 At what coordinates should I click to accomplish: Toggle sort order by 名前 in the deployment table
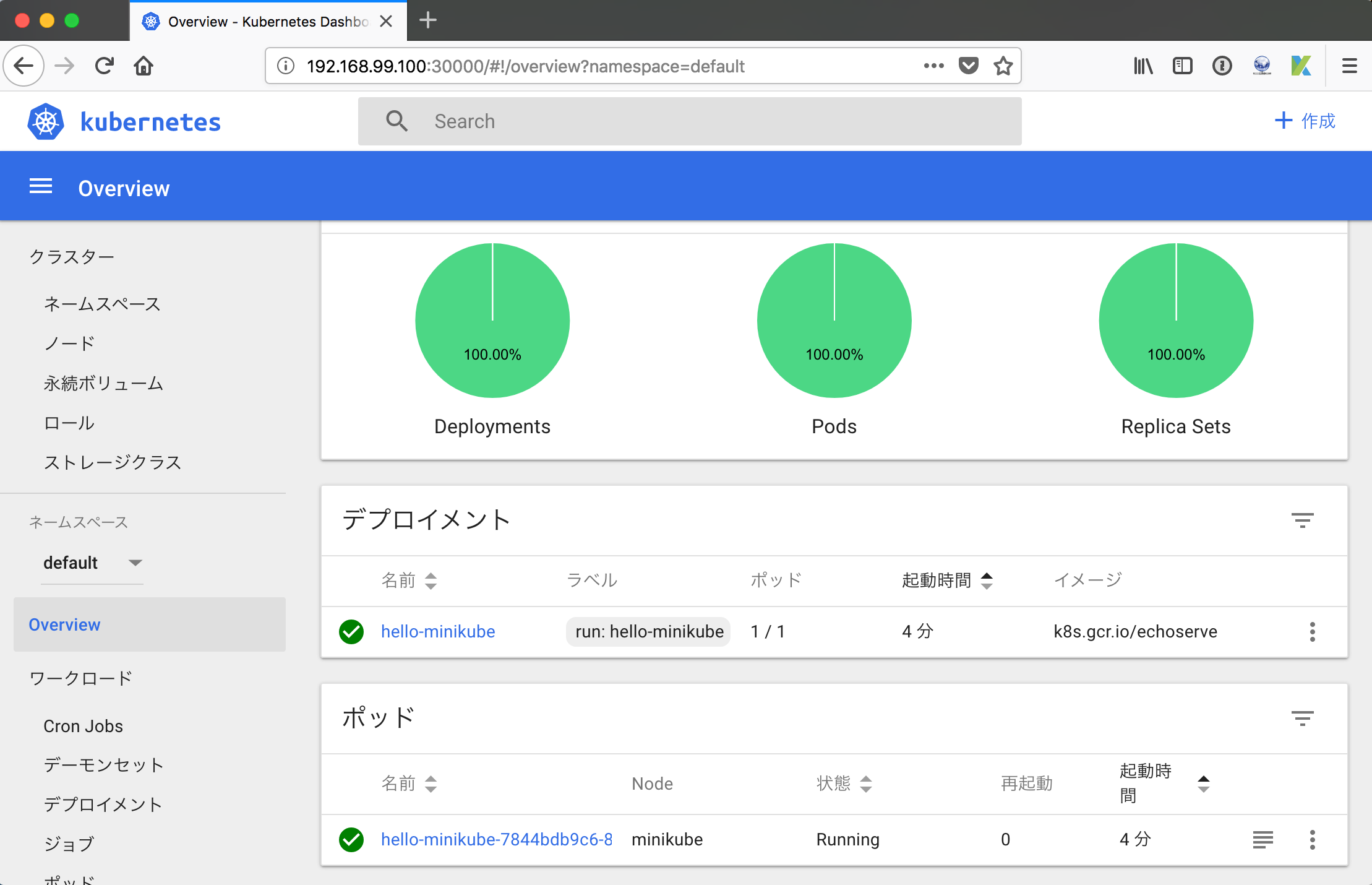(x=431, y=581)
